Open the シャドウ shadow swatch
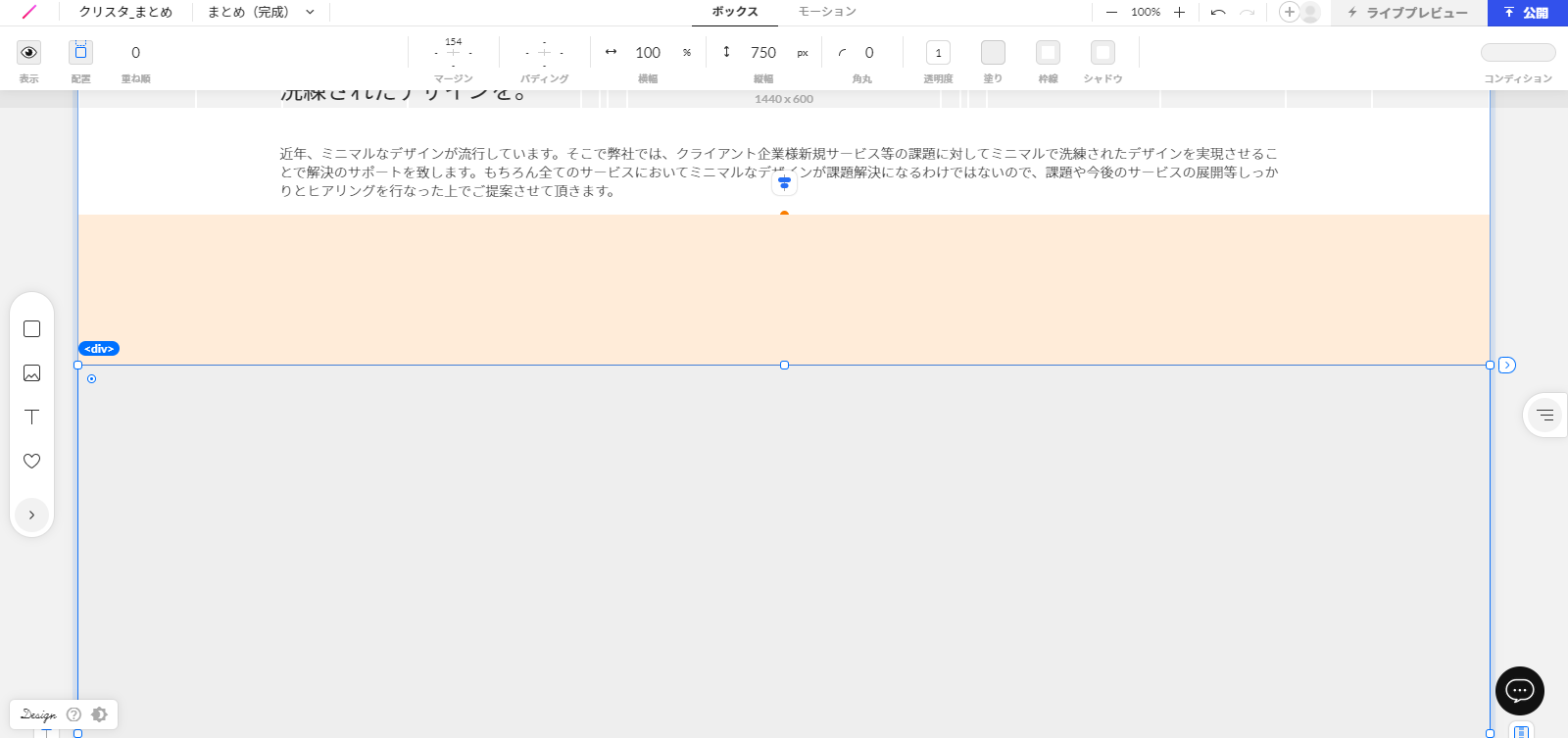 tap(1102, 52)
